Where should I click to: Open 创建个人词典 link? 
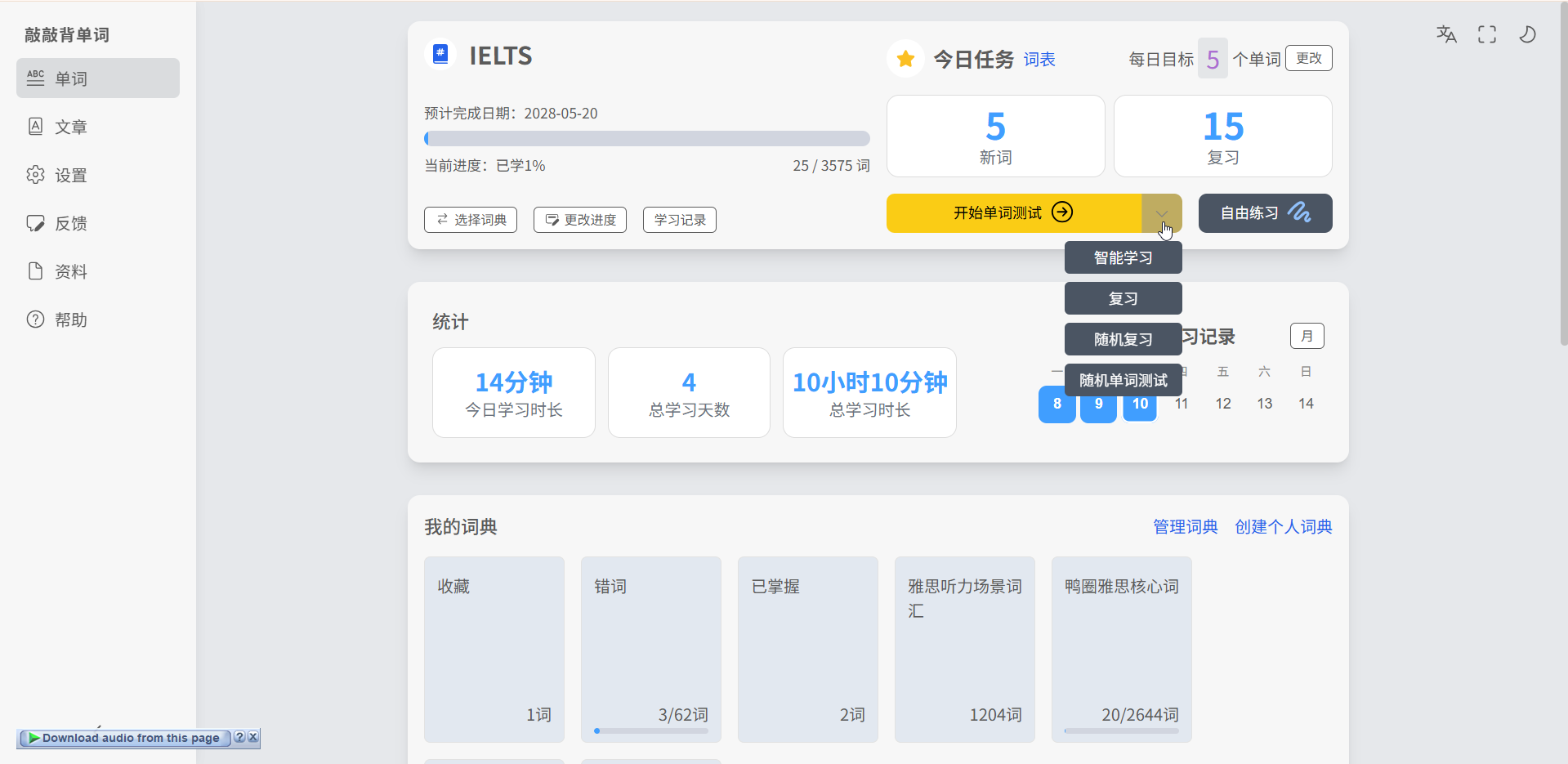tap(1283, 527)
